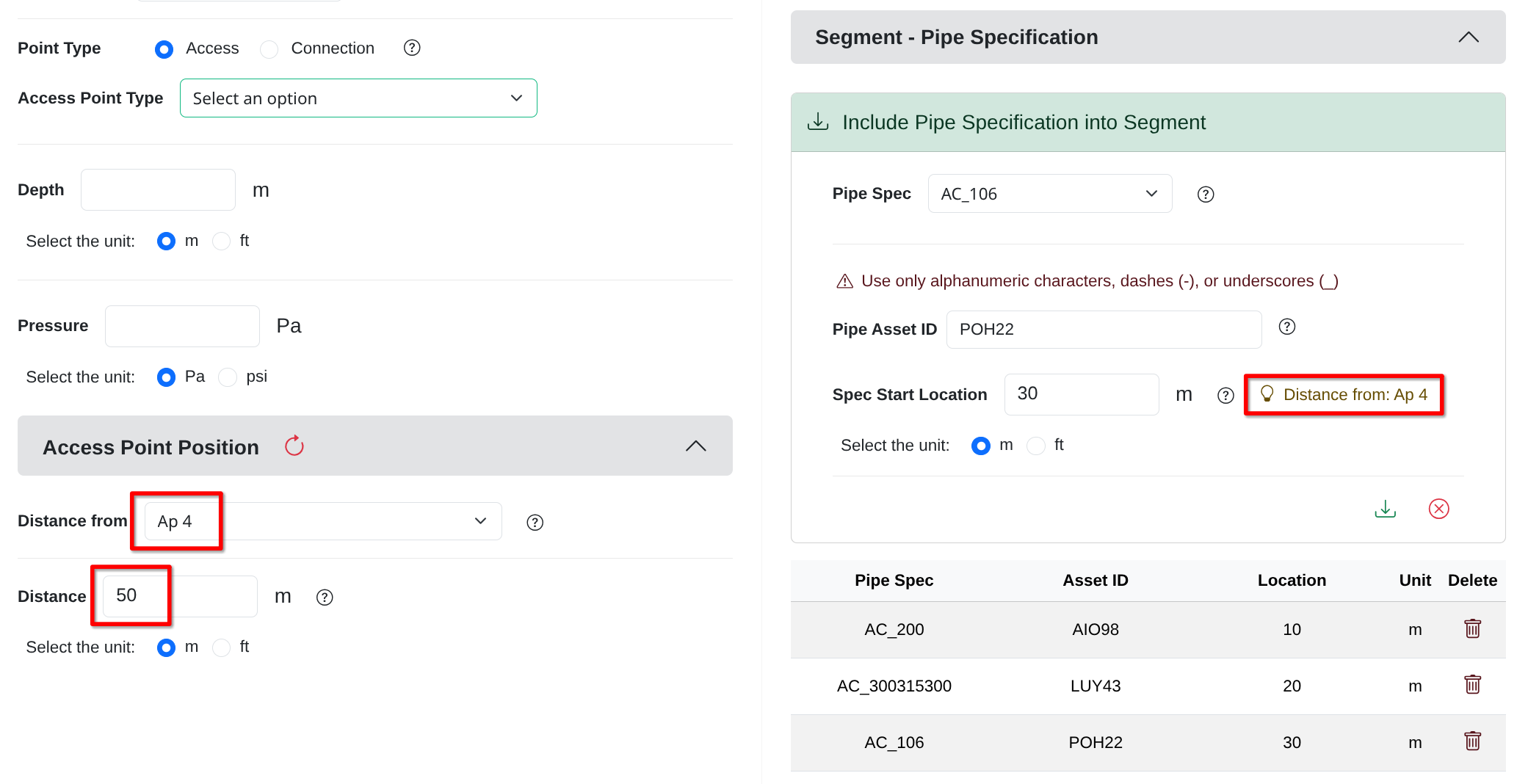1517x784 pixels.
Task: Click Include Pipe Specification into Segment header
Action: [1148, 123]
